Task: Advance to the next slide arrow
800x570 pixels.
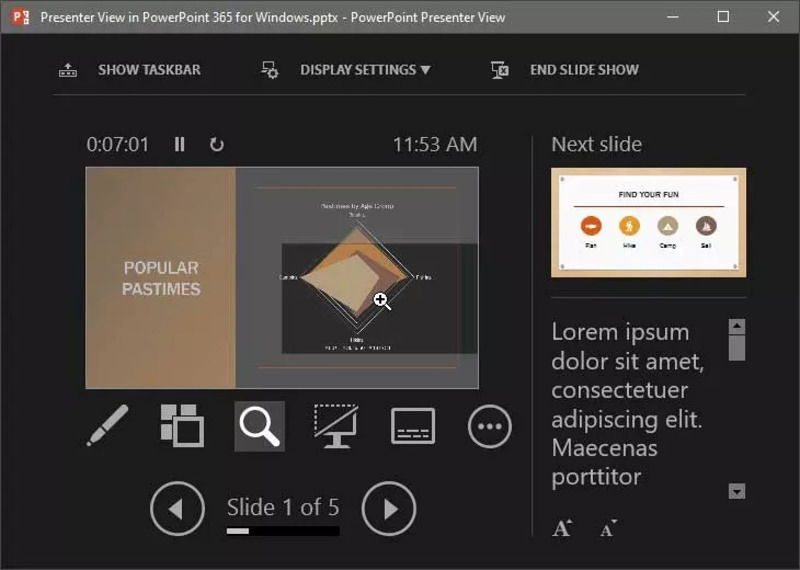Action: [x=389, y=509]
